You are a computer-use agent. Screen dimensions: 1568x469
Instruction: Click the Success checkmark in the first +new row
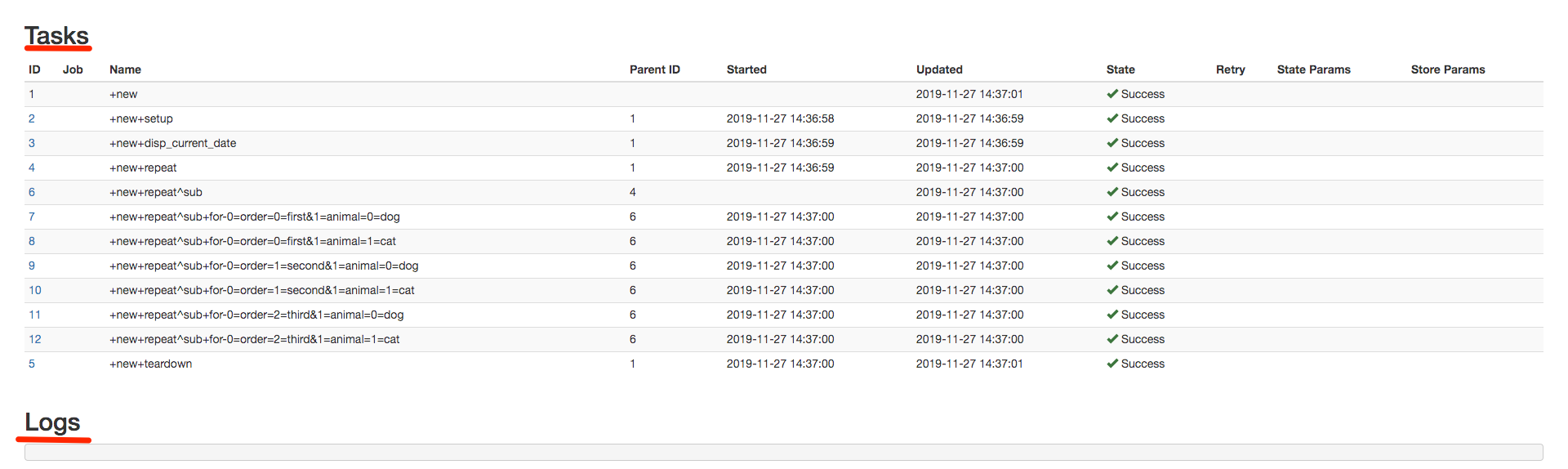click(x=1112, y=94)
